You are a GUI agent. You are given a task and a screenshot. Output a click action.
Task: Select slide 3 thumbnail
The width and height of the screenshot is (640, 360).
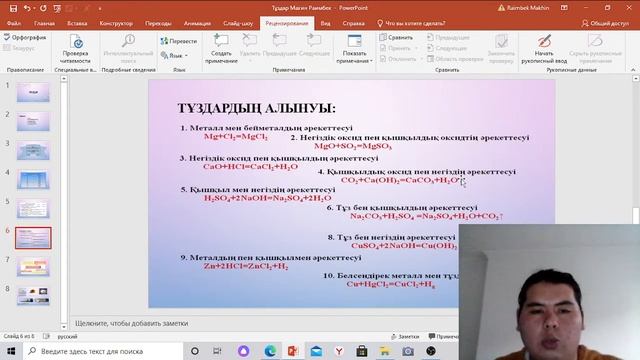[33, 151]
